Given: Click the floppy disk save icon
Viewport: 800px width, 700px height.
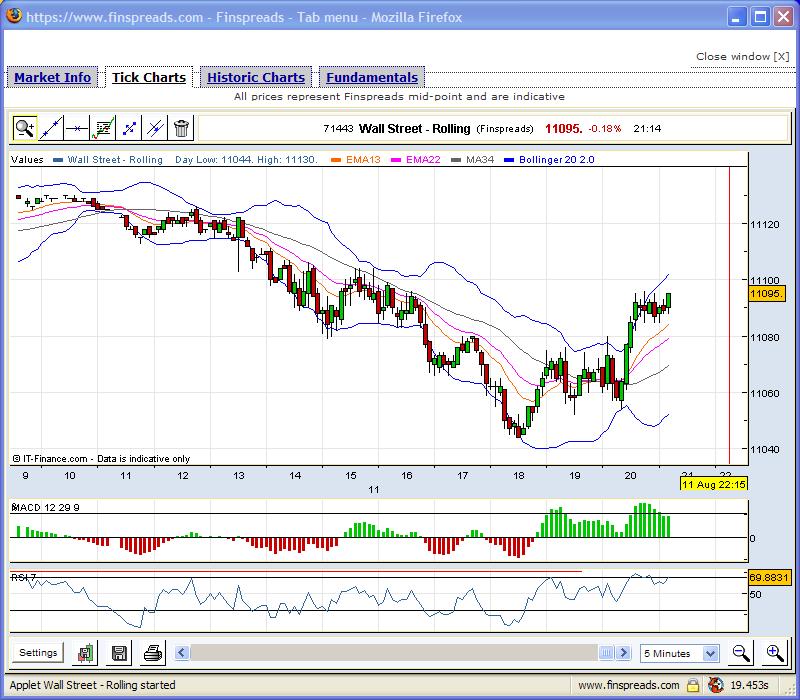Looking at the screenshot, I should click(119, 653).
